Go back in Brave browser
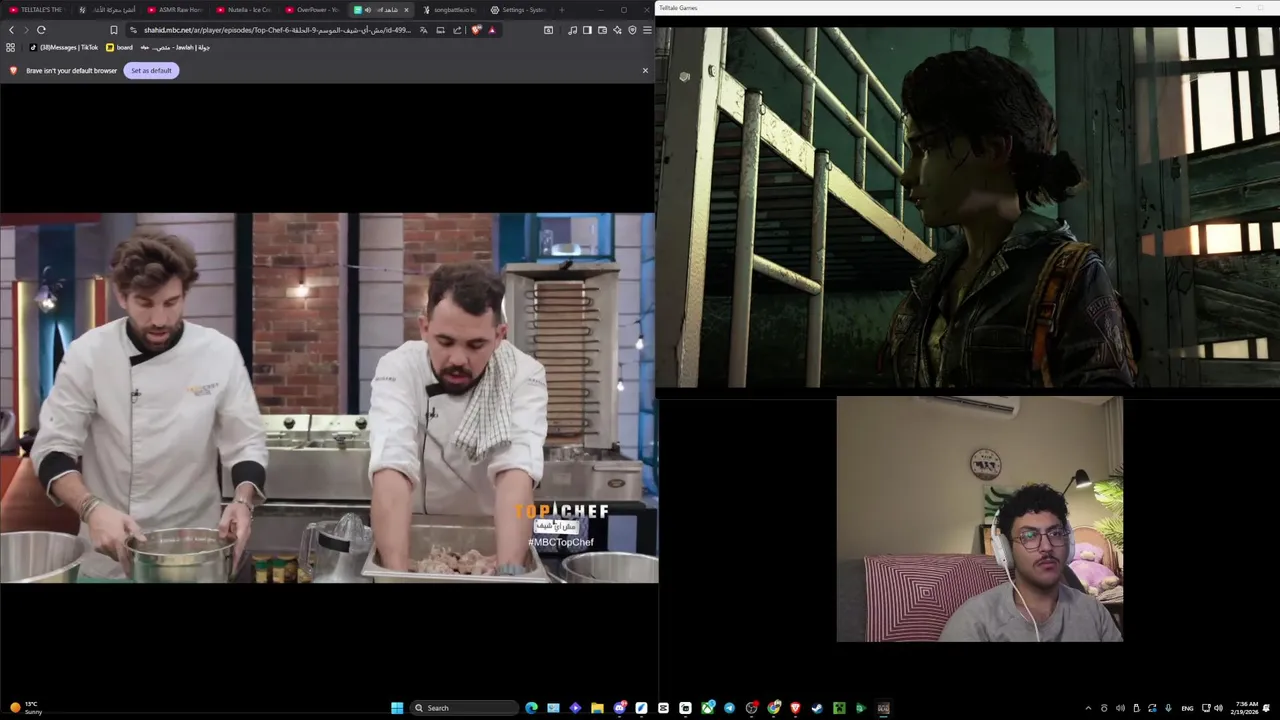 pyautogui.click(x=11, y=30)
